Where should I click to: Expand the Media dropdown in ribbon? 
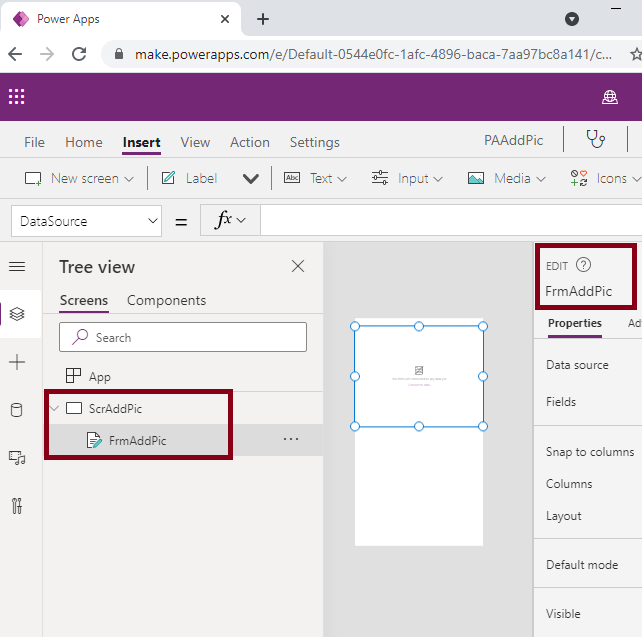(541, 179)
